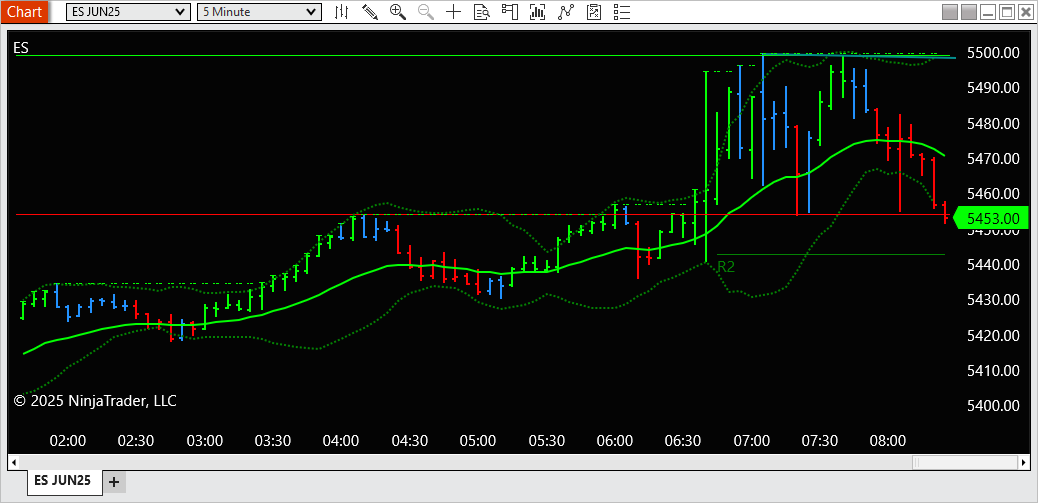Select the zoom in magnifier tool

398,11
